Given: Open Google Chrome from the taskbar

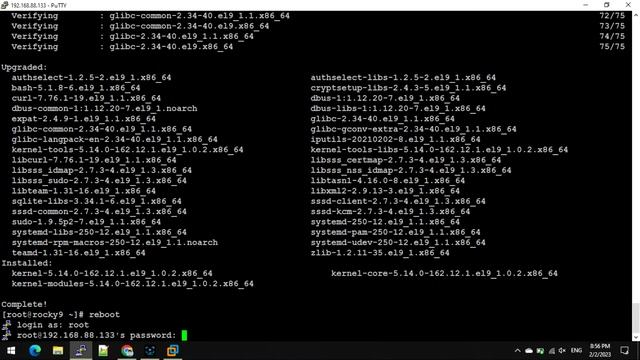Looking at the screenshot, I should (x=127, y=351).
